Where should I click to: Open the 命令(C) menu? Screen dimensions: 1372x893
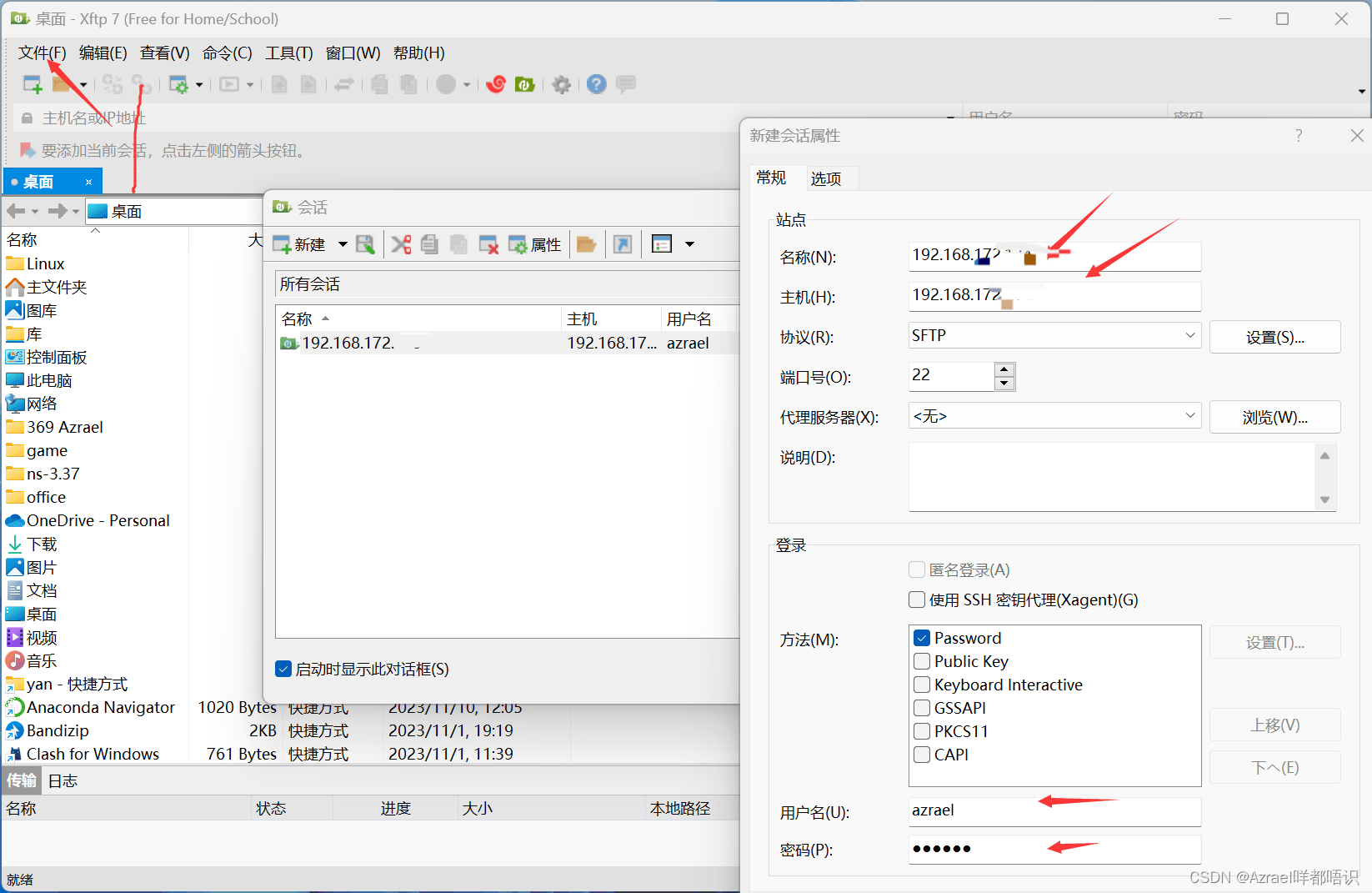227,53
